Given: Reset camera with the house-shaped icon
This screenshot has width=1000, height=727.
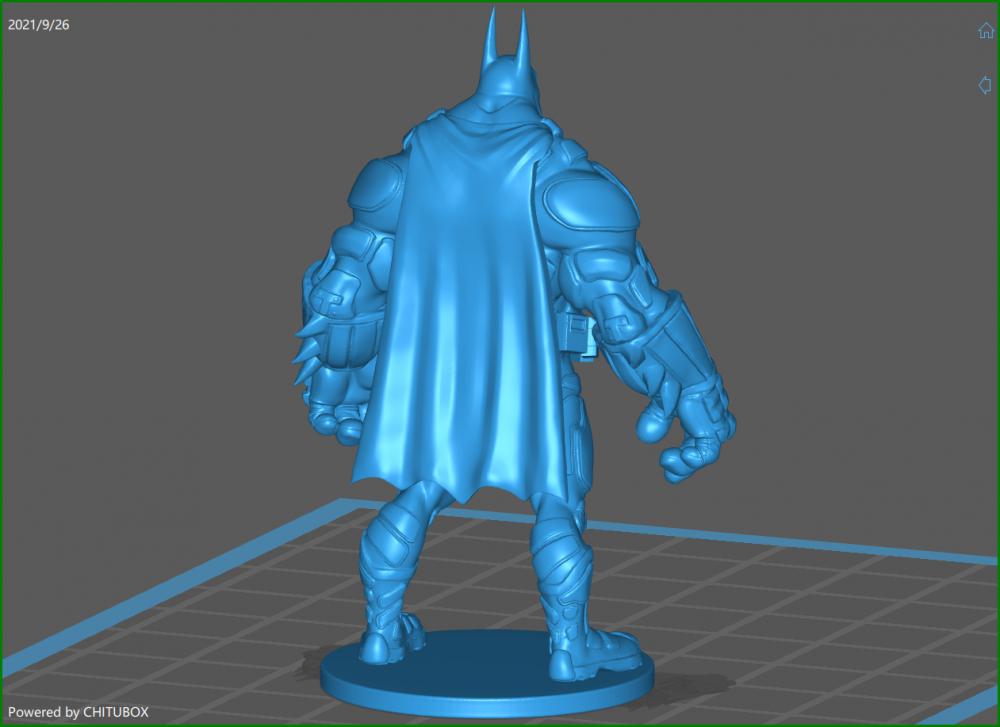Looking at the screenshot, I should click(x=985, y=31).
